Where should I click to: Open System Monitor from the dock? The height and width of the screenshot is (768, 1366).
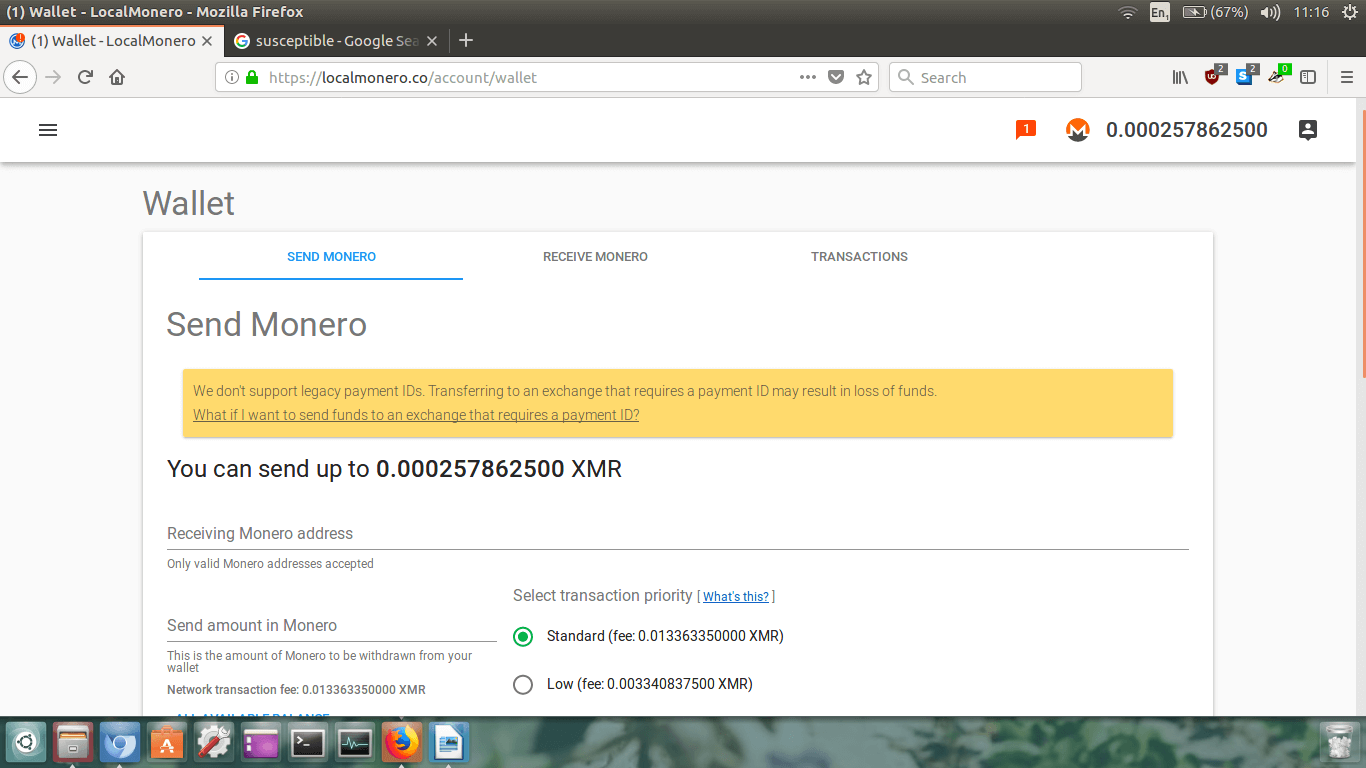[x=355, y=743]
